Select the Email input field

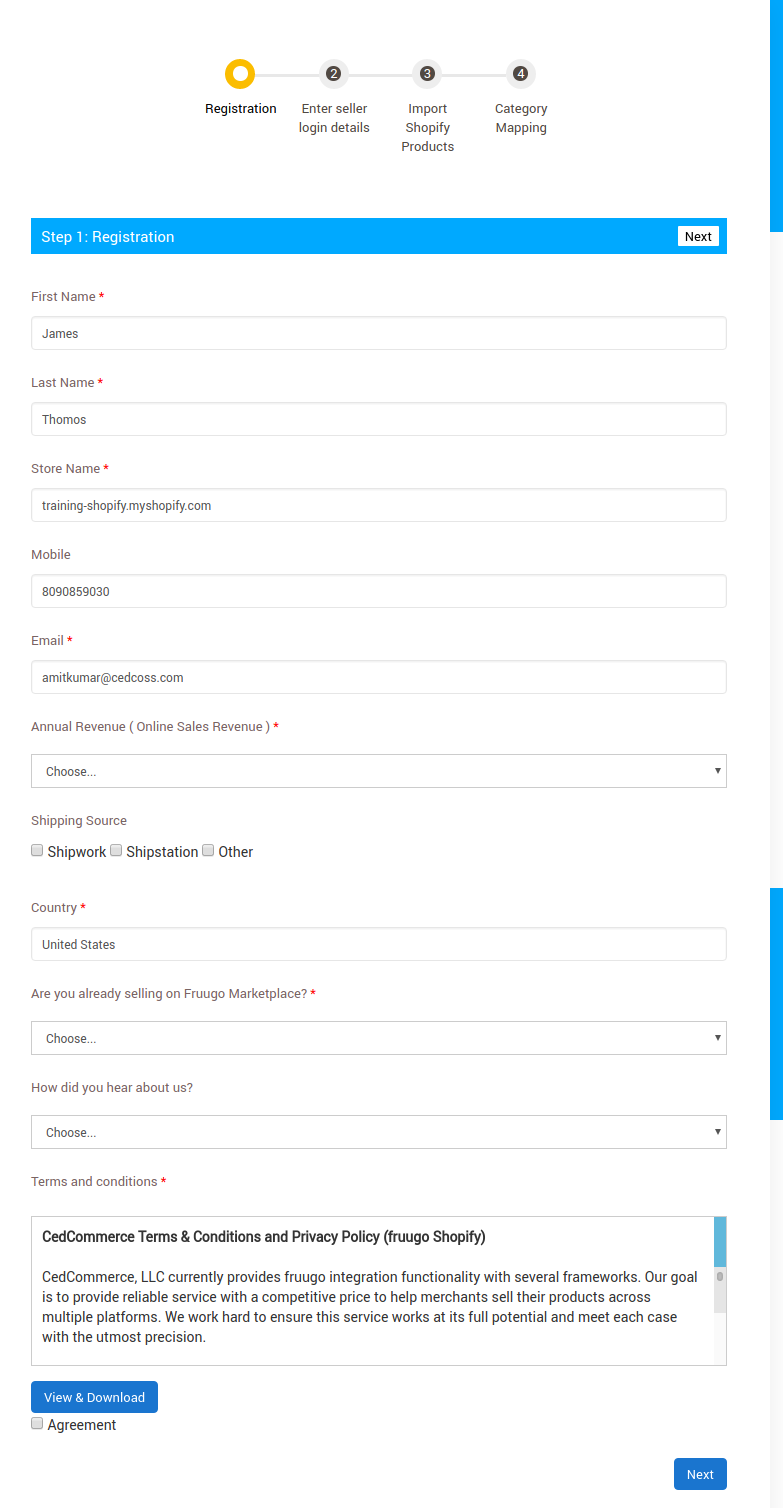(x=379, y=677)
